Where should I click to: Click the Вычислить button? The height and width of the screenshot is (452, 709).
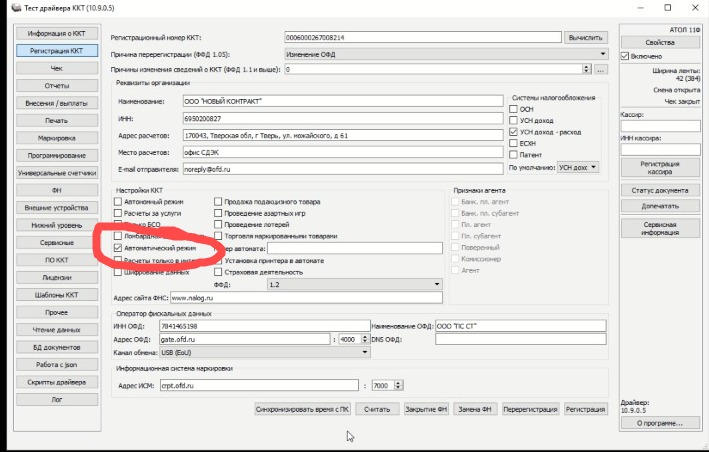tap(584, 37)
